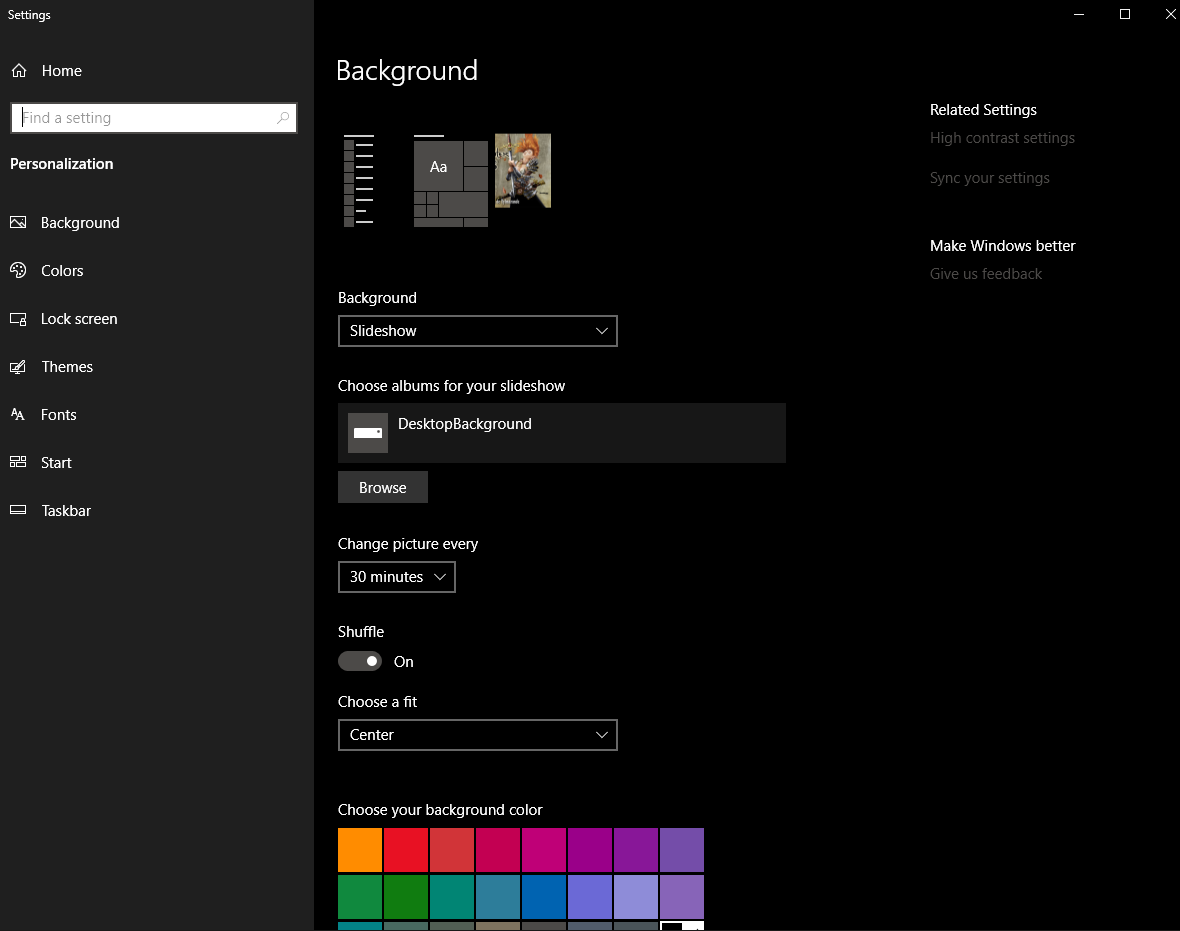The image size is (1180, 931).
Task: Click the Fonts icon in sidebar
Action: coord(18,415)
